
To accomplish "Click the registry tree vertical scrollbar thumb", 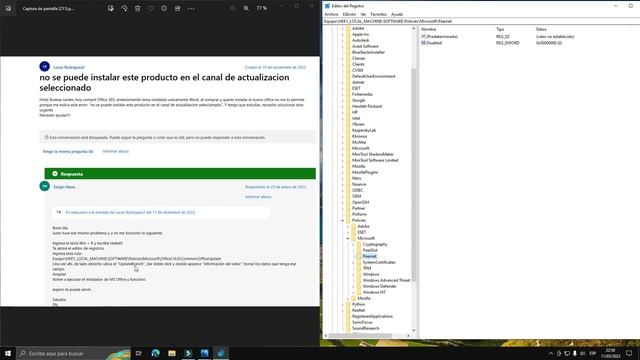I will (x=414, y=175).
